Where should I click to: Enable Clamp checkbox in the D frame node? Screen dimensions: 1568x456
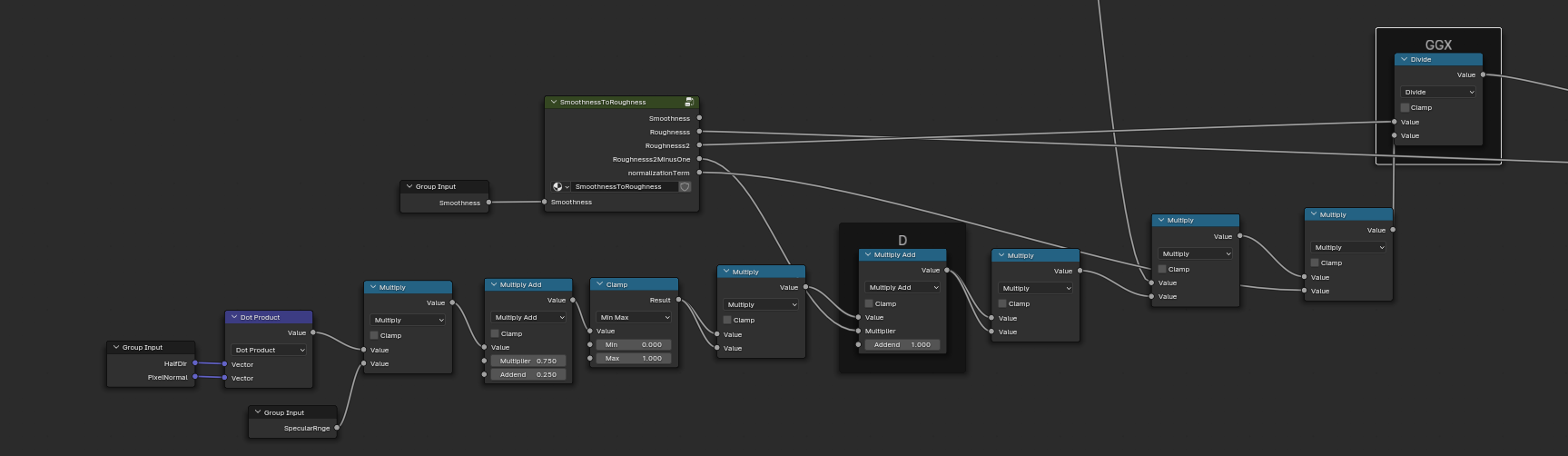point(869,304)
